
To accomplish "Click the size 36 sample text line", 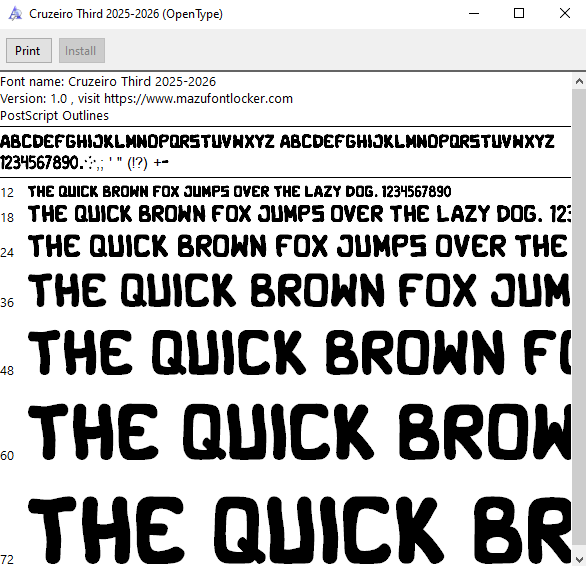I will pyautogui.click(x=299, y=290).
